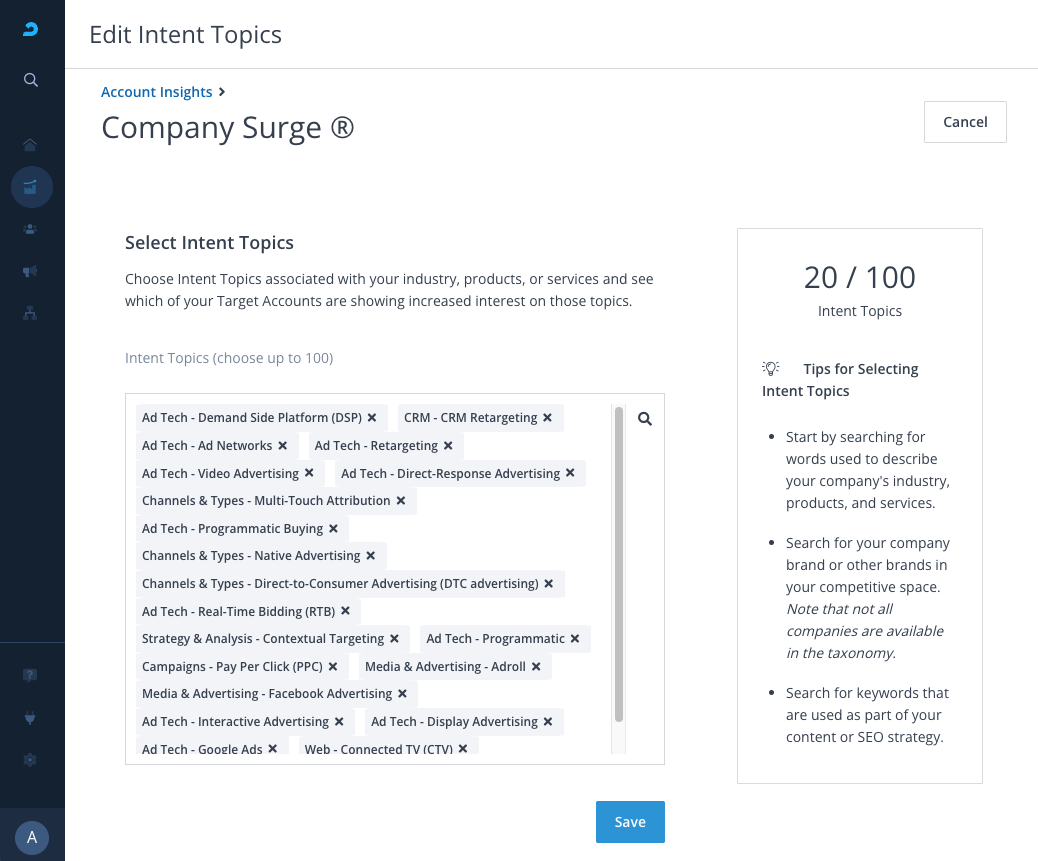Remove 'Campaigns - Pay Per Click (PPC)' tag
The image size is (1038, 861).
point(333,667)
